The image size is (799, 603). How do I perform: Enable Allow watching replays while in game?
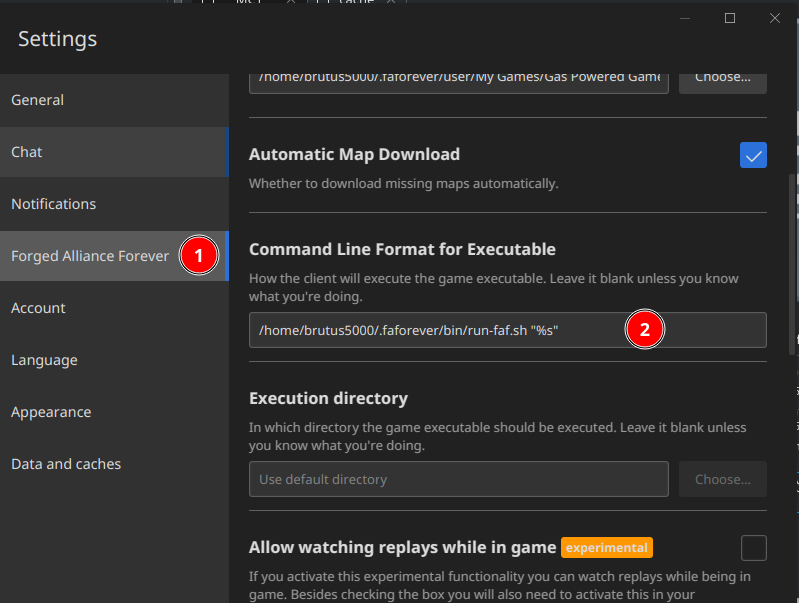point(754,548)
